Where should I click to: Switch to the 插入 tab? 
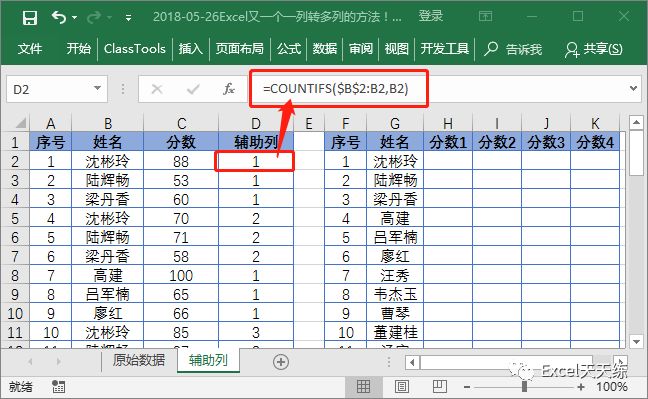coord(191,49)
